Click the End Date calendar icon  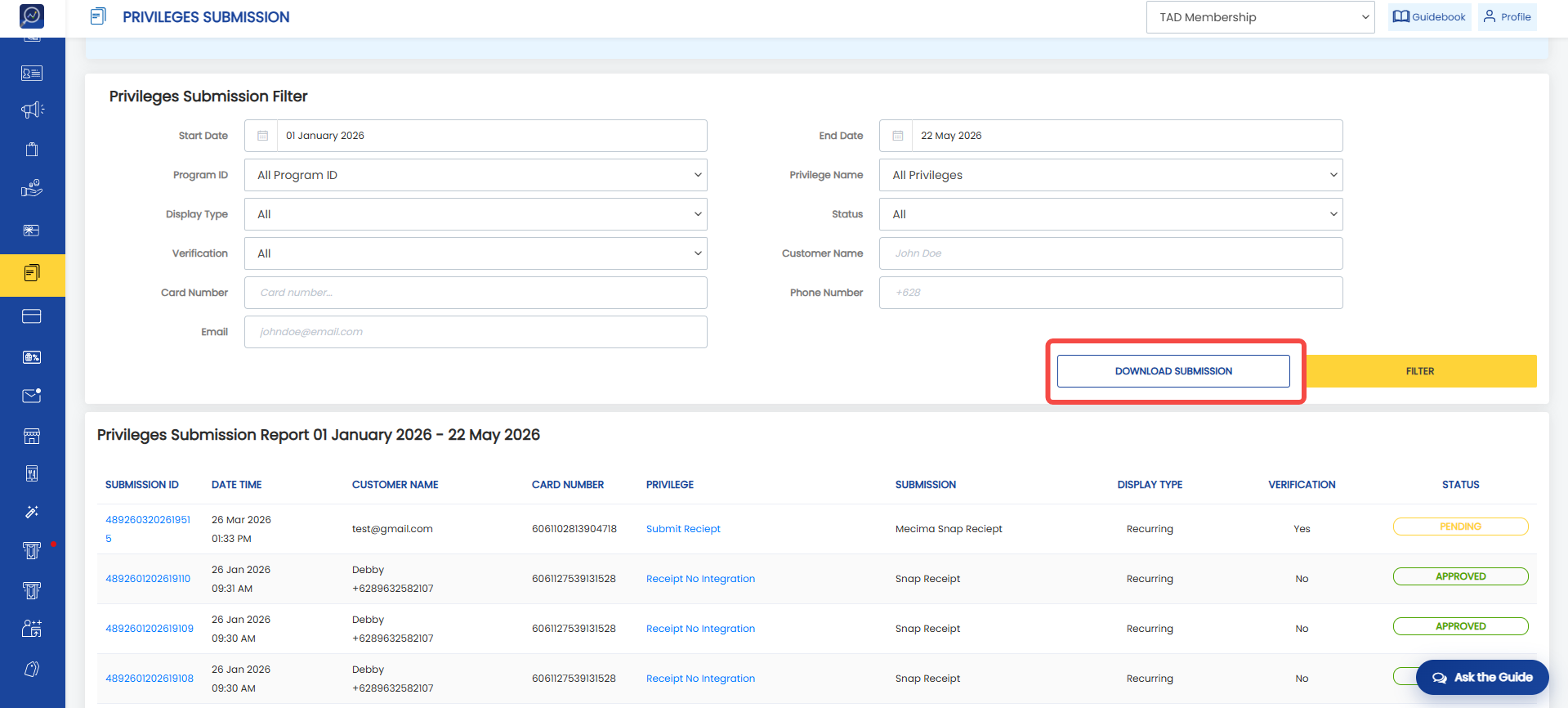point(897,136)
